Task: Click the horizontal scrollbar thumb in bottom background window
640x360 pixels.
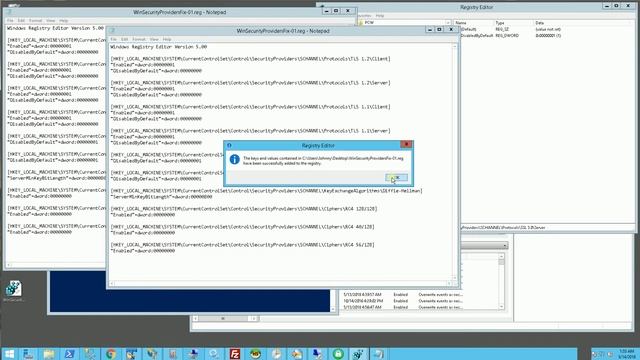Action: (x=223, y=318)
